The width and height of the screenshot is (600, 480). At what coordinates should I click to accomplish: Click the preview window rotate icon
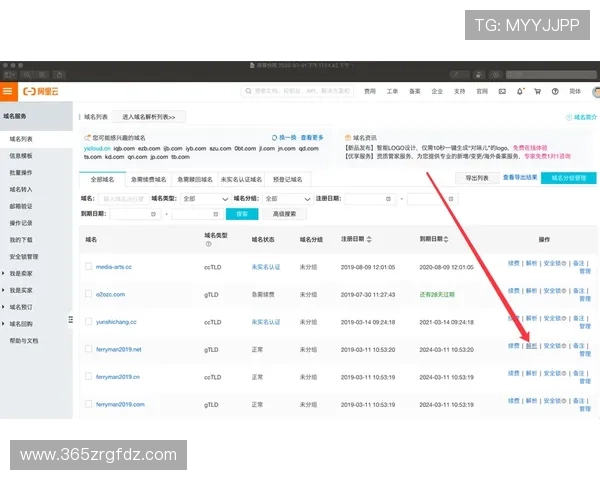[478, 75]
